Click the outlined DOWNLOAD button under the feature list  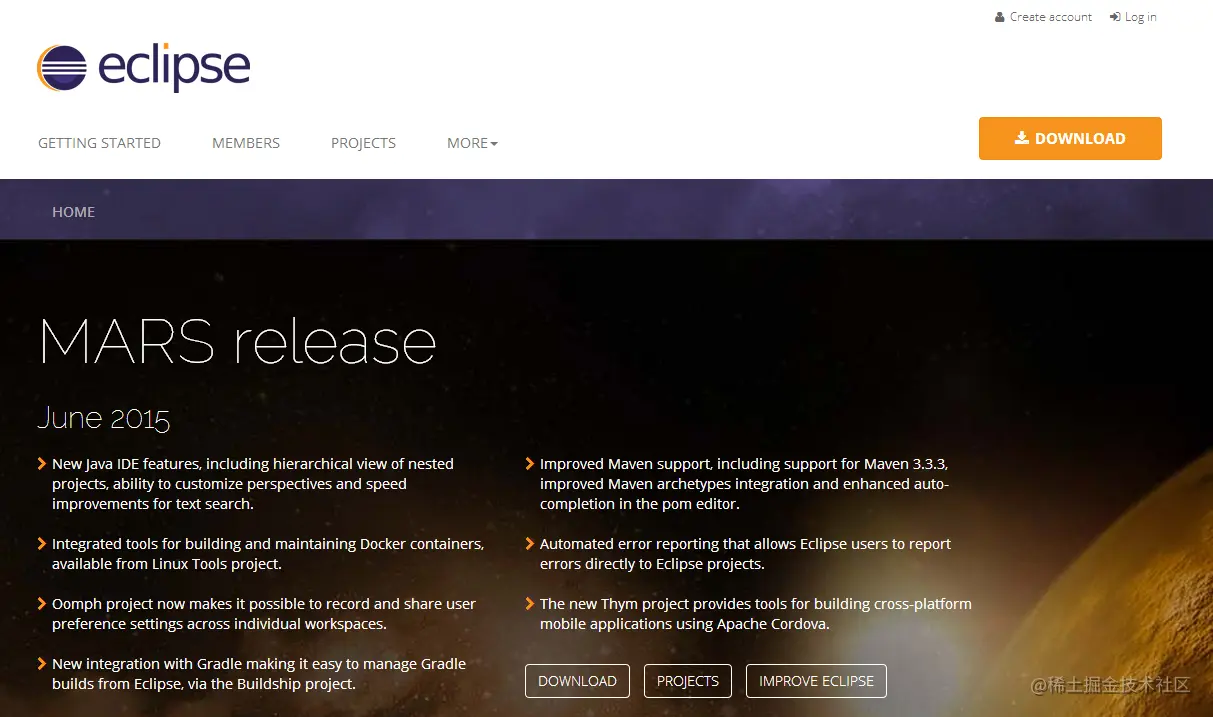tap(577, 681)
